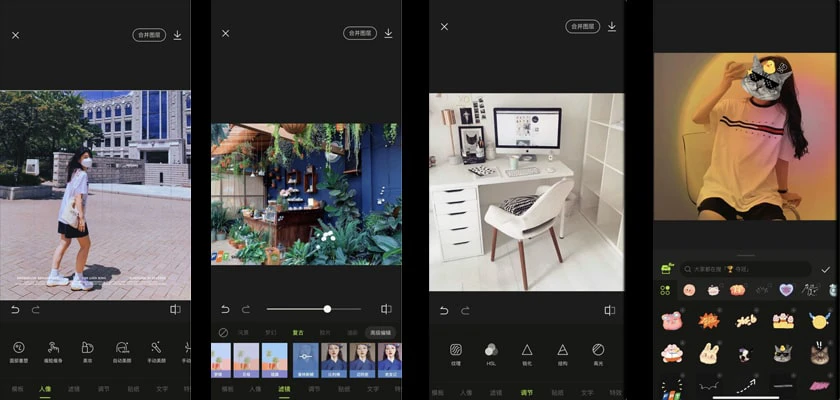The image size is (840, 400).
Task: Select the 复古 filter category tab
Action: pos(298,332)
